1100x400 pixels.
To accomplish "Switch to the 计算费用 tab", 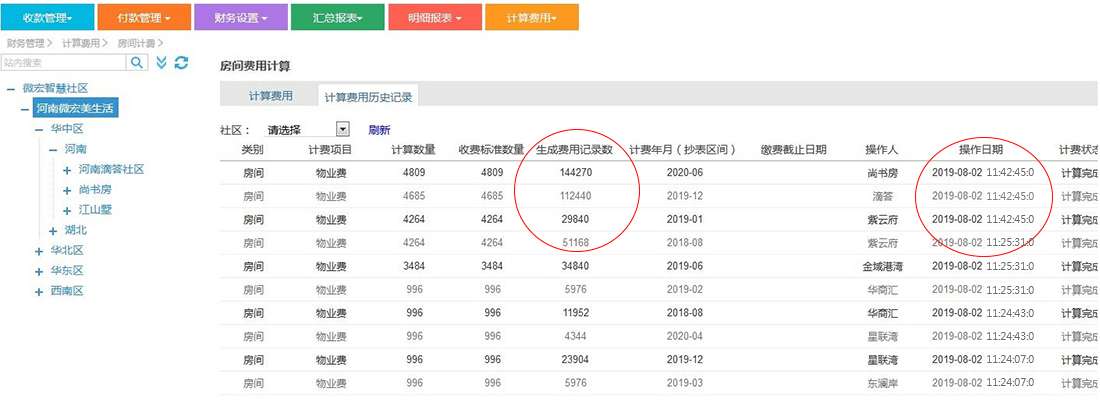I will click(270, 96).
